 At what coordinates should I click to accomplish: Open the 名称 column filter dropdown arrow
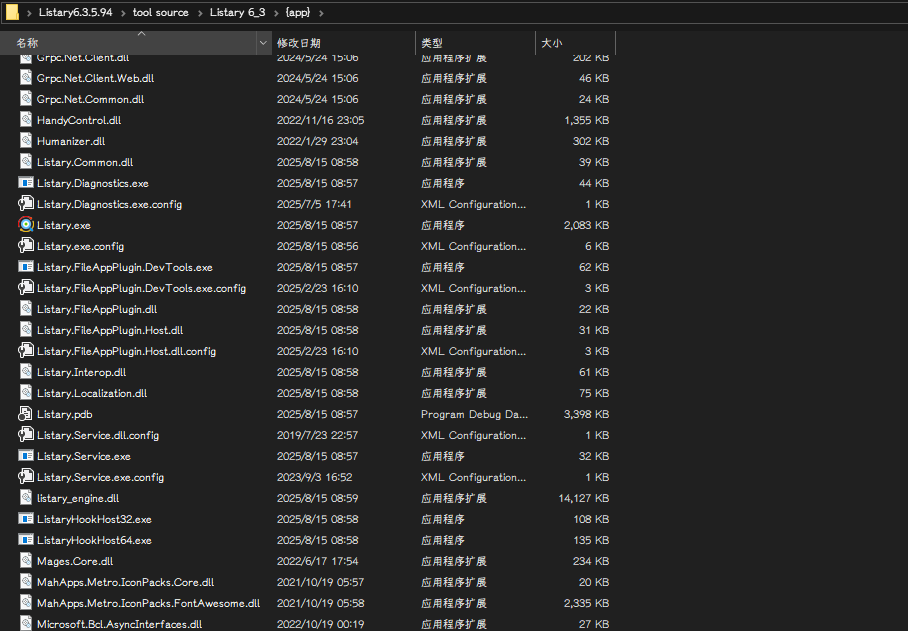(263, 43)
